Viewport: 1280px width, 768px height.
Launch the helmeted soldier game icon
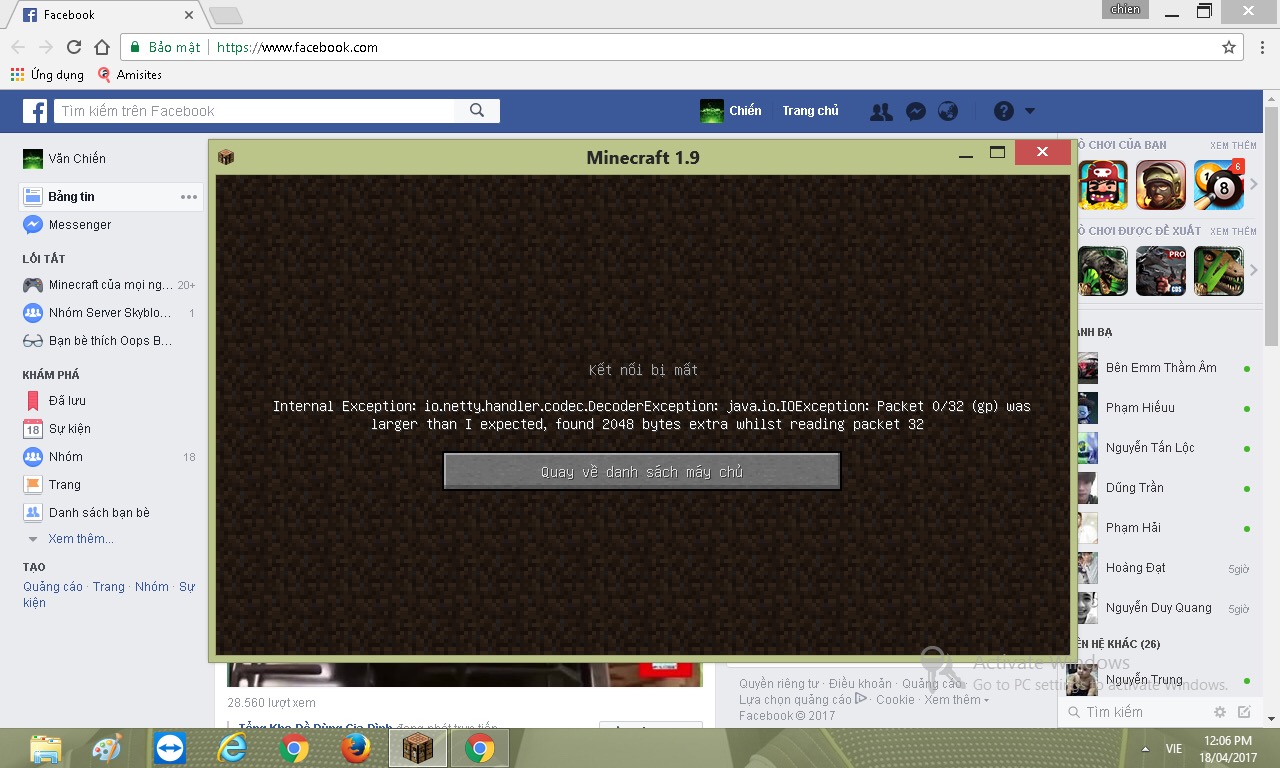click(x=1161, y=185)
